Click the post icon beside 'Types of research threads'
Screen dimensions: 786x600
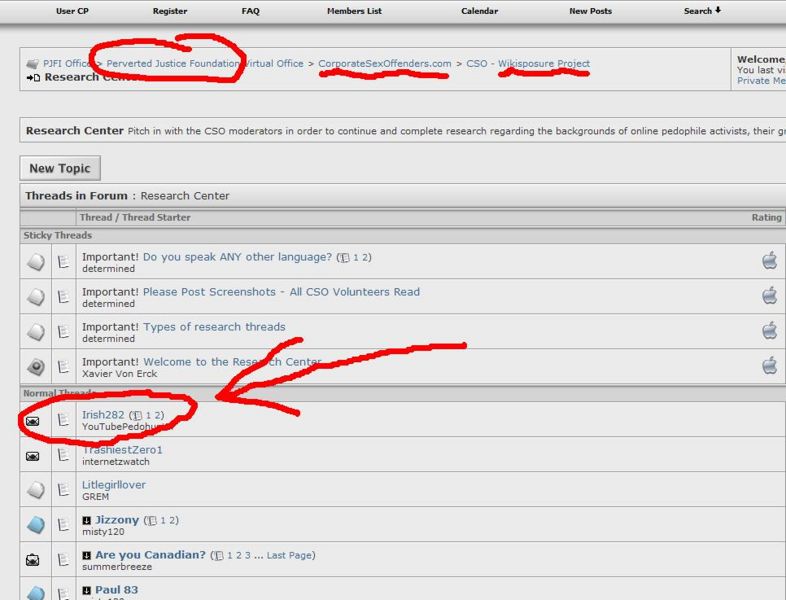coord(64,332)
